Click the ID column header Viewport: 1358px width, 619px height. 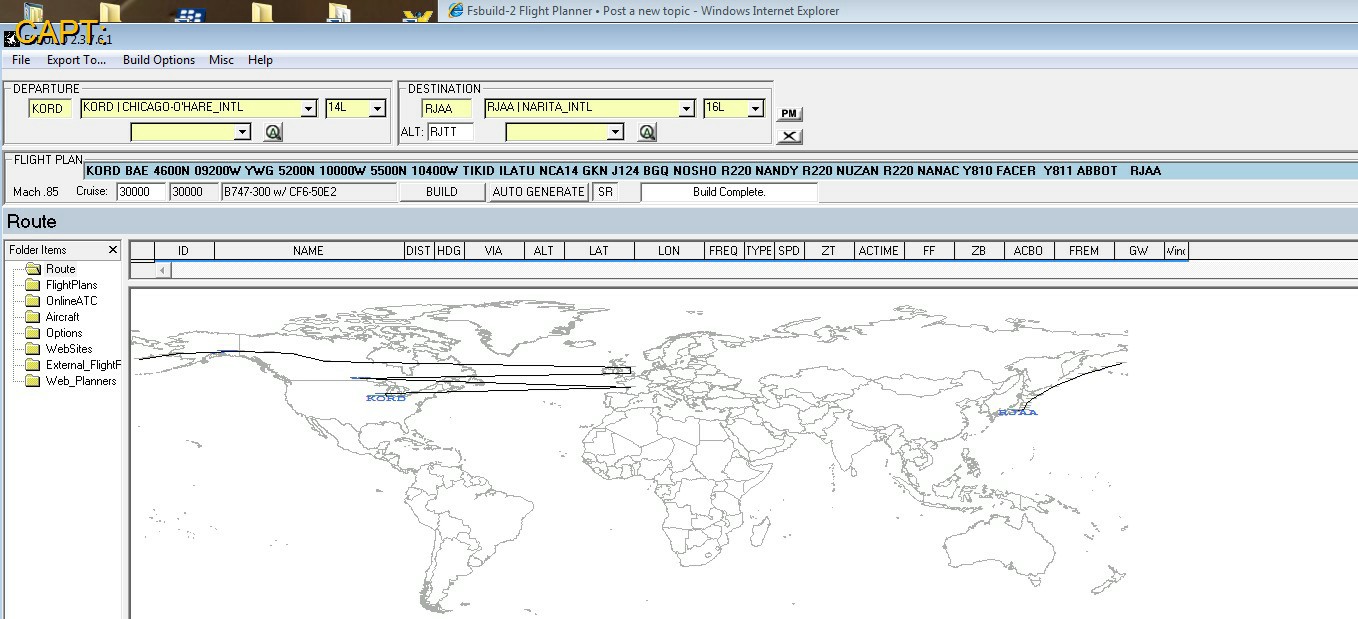[184, 251]
